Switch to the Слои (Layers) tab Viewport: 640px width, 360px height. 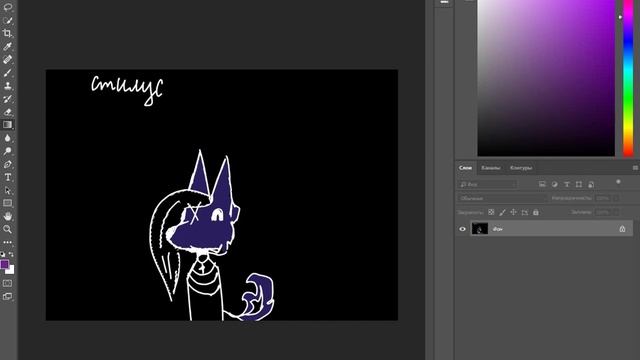click(465, 168)
